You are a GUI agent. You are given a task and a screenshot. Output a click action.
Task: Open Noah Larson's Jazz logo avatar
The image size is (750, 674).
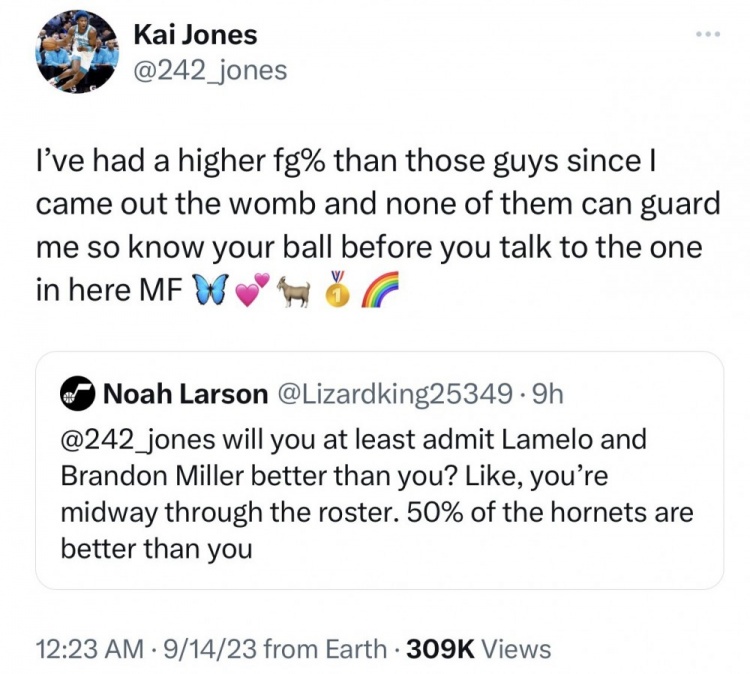[77, 394]
